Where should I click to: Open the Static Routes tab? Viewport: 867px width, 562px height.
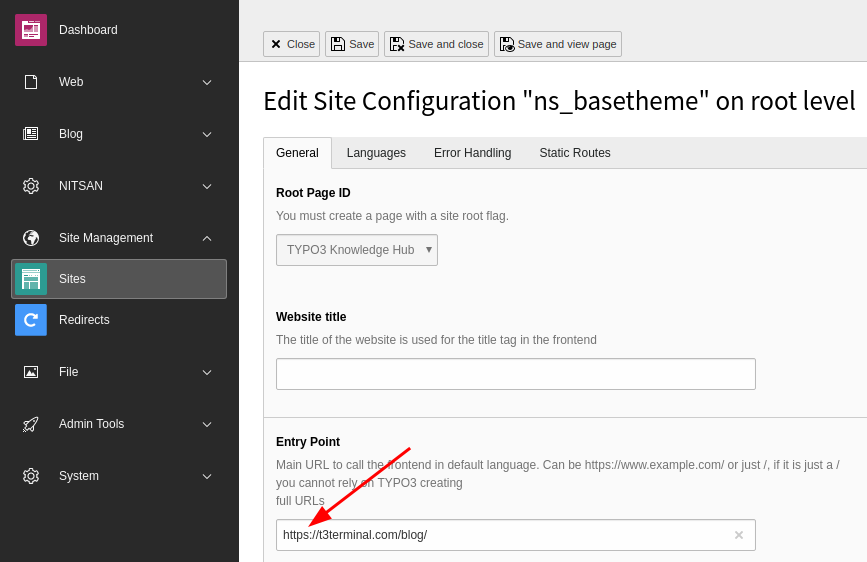(574, 153)
